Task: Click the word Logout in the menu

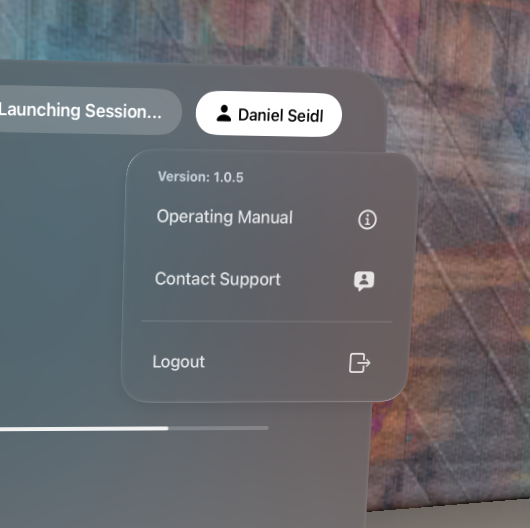Action: [x=178, y=362]
